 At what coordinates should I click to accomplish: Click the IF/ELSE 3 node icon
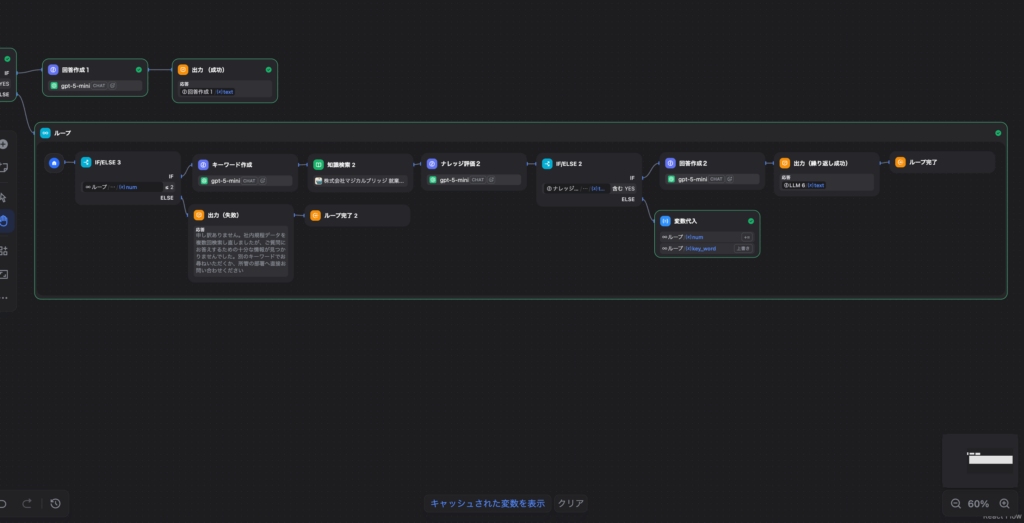86,162
